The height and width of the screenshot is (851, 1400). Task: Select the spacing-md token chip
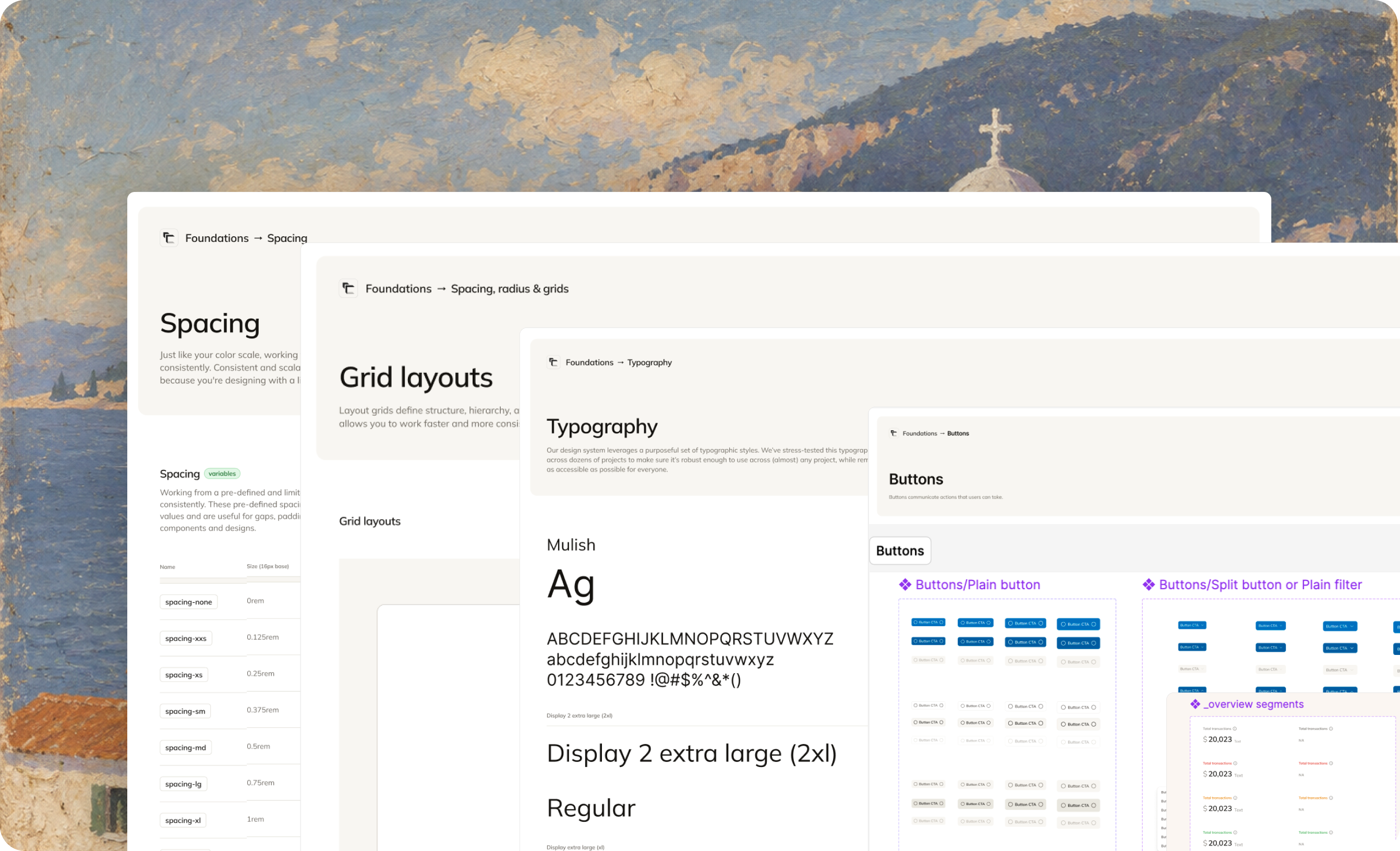tap(186, 747)
